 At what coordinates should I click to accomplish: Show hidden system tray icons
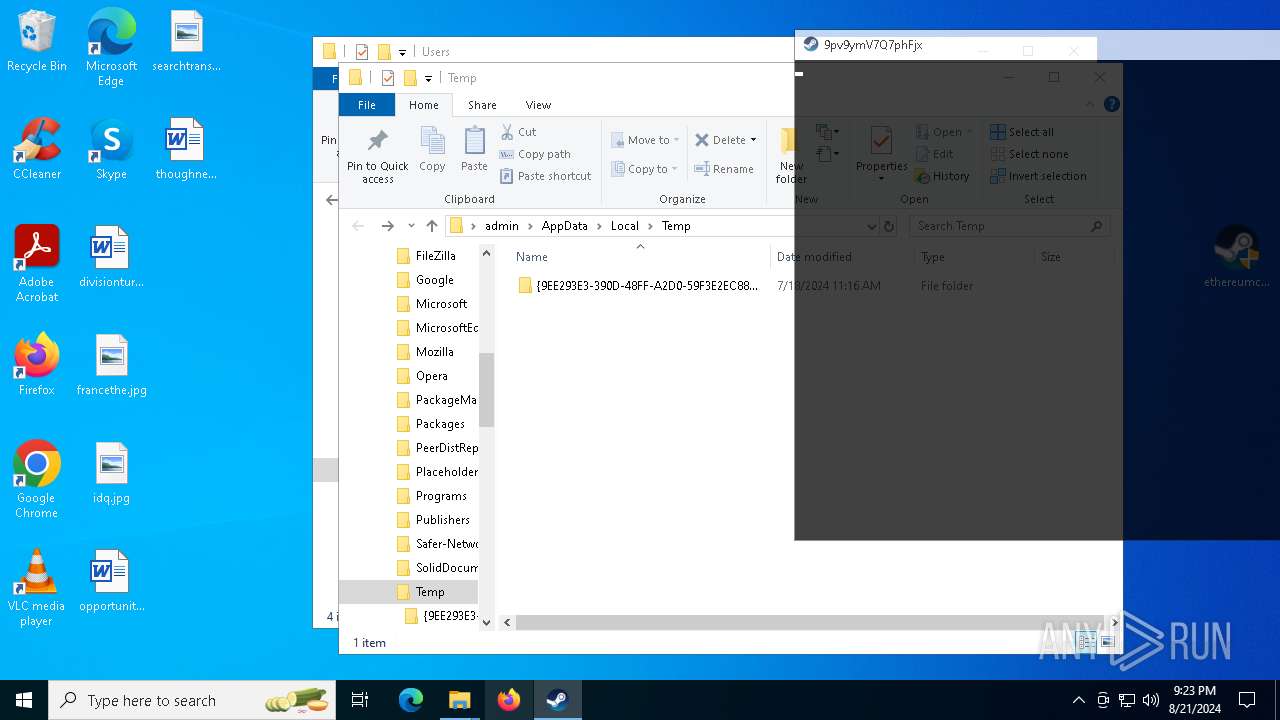pyautogui.click(x=1078, y=700)
